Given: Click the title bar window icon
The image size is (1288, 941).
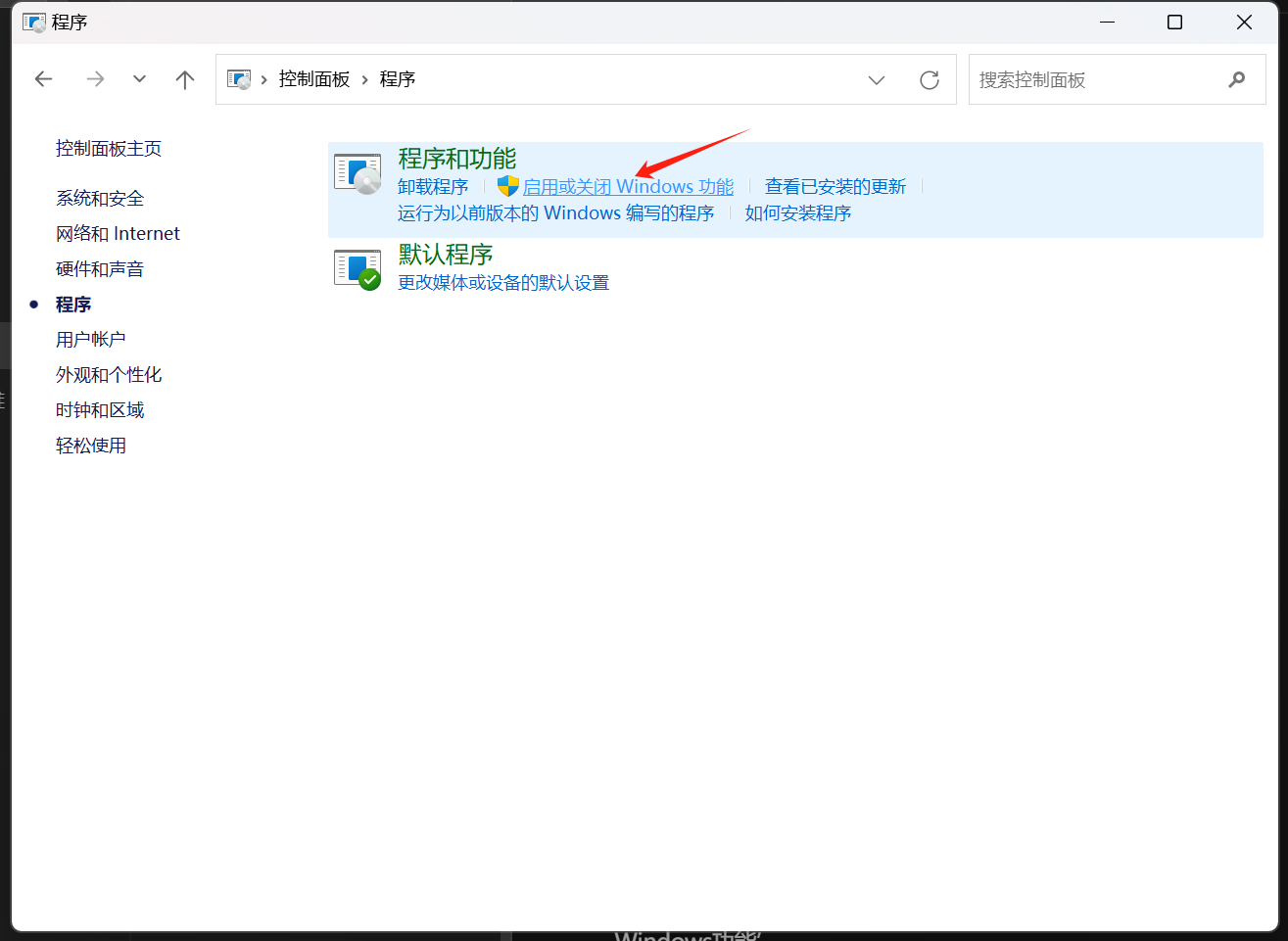Looking at the screenshot, I should click(x=34, y=23).
